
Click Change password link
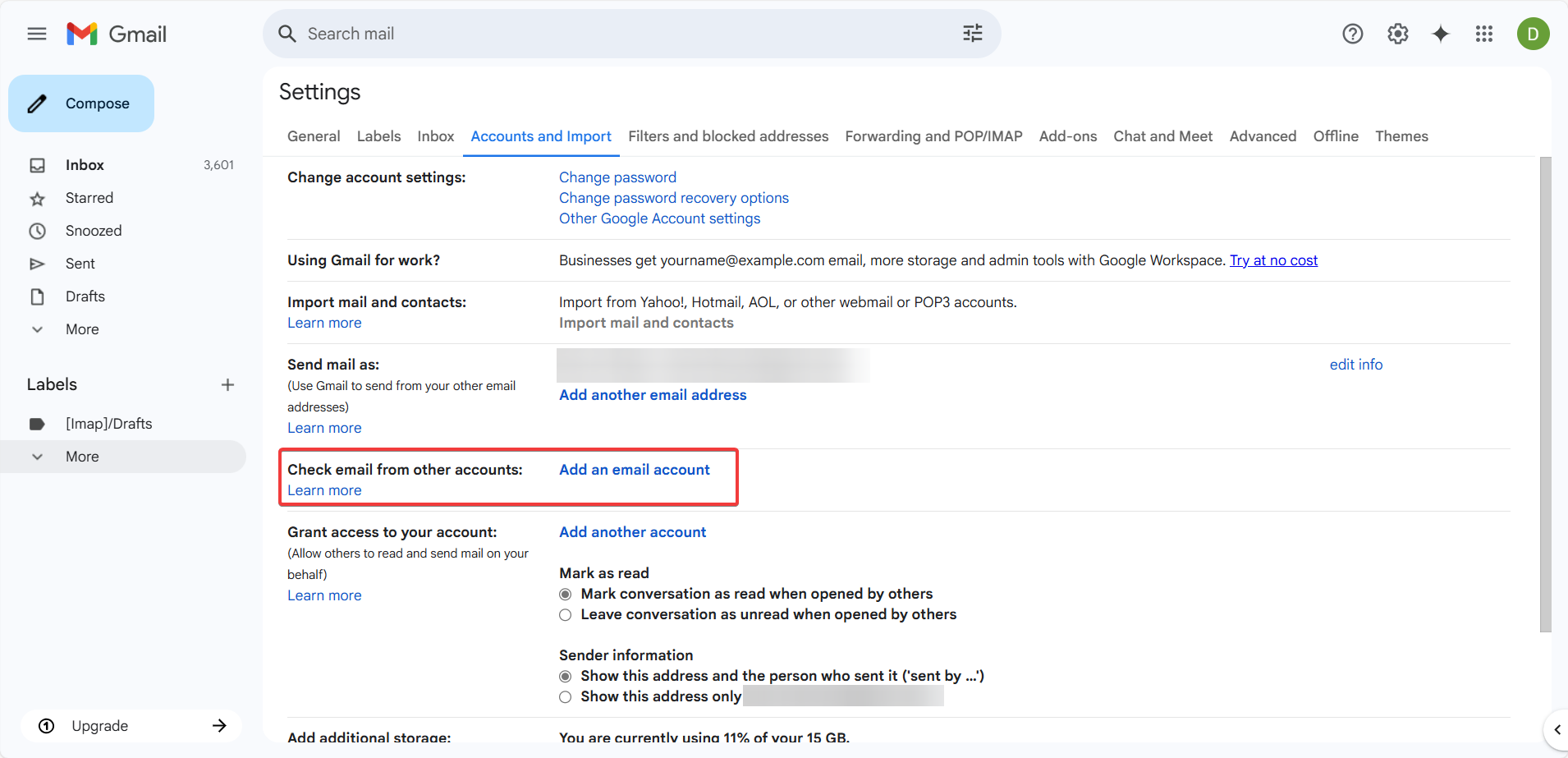[x=617, y=177]
